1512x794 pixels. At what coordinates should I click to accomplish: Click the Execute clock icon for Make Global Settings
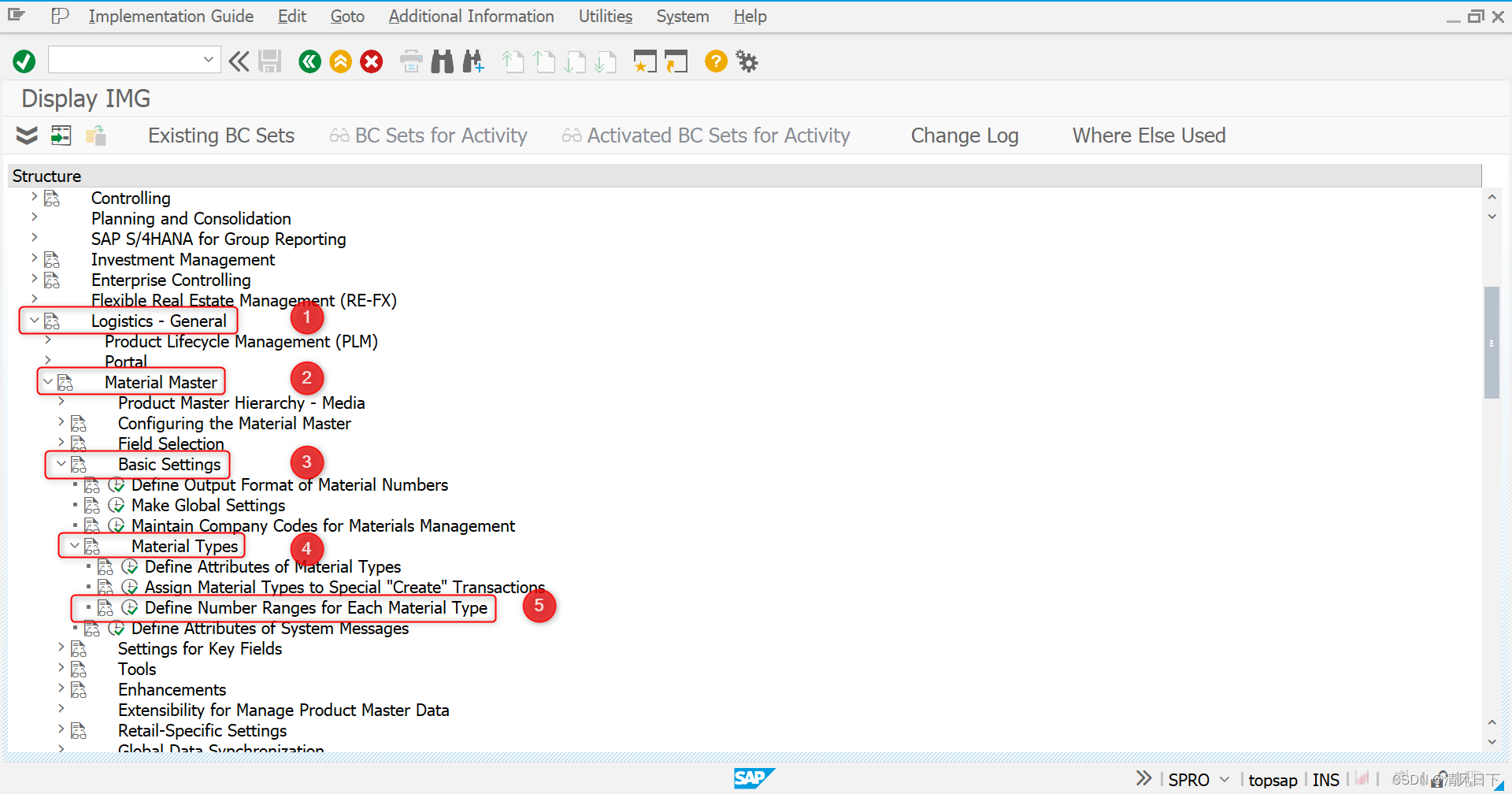117,505
